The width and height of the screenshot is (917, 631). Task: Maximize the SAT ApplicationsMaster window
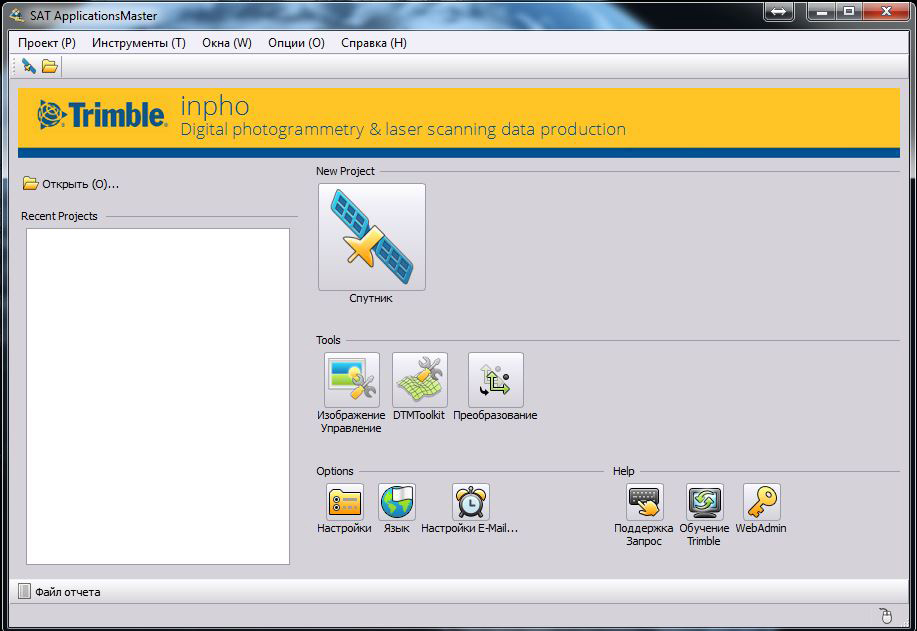849,11
